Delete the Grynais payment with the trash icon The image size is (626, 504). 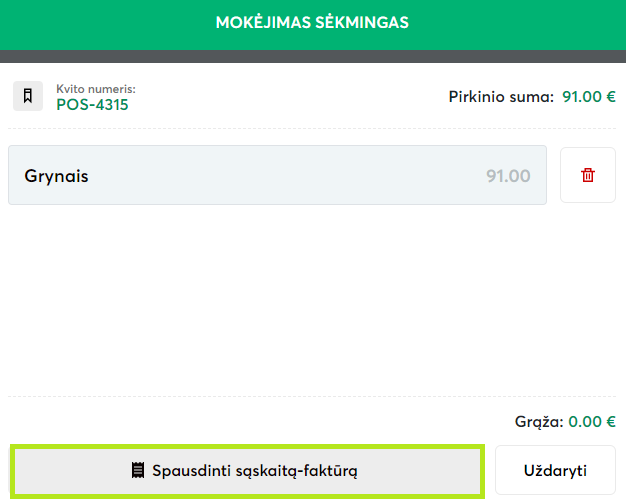click(x=588, y=175)
